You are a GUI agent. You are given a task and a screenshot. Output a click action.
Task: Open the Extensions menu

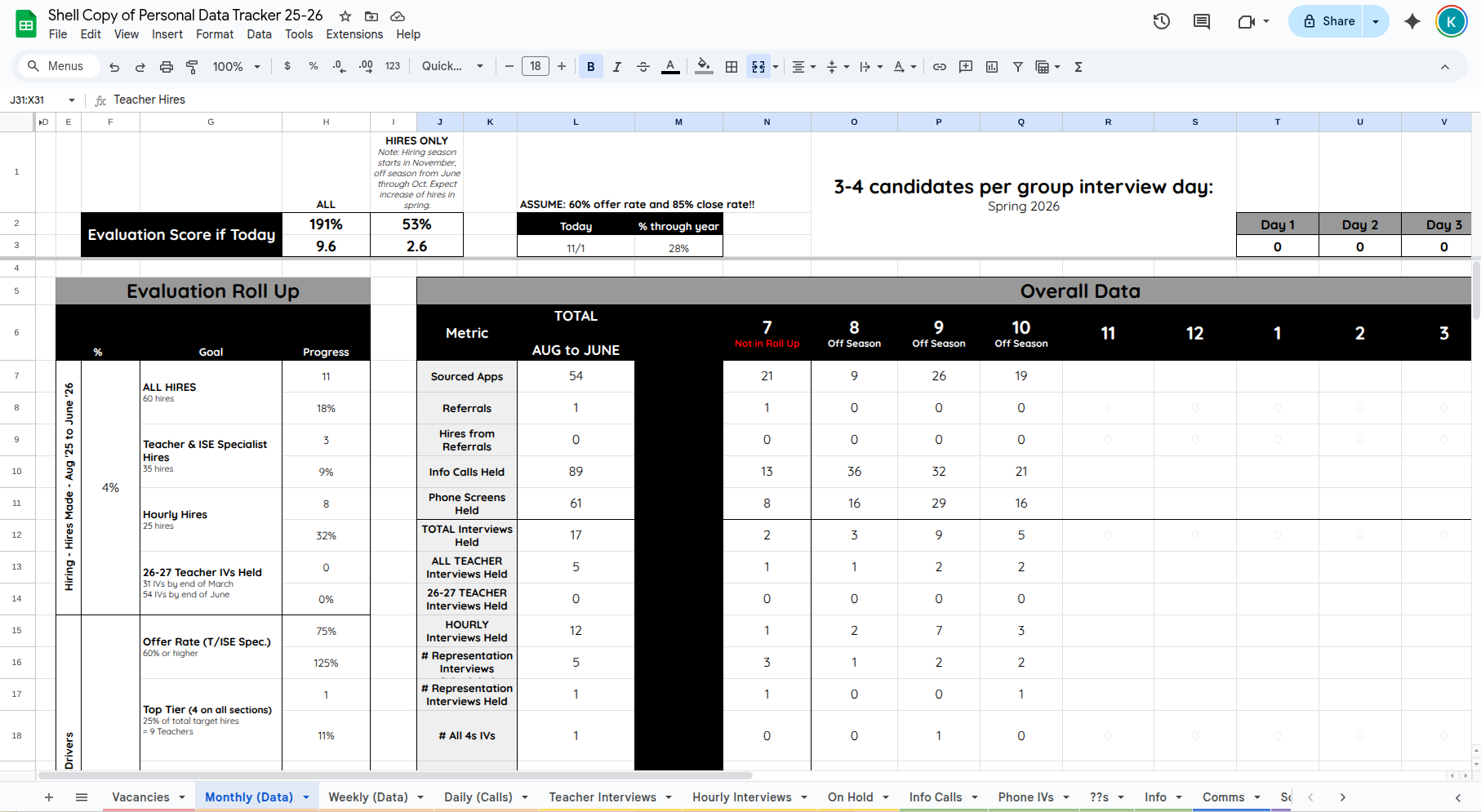354,34
